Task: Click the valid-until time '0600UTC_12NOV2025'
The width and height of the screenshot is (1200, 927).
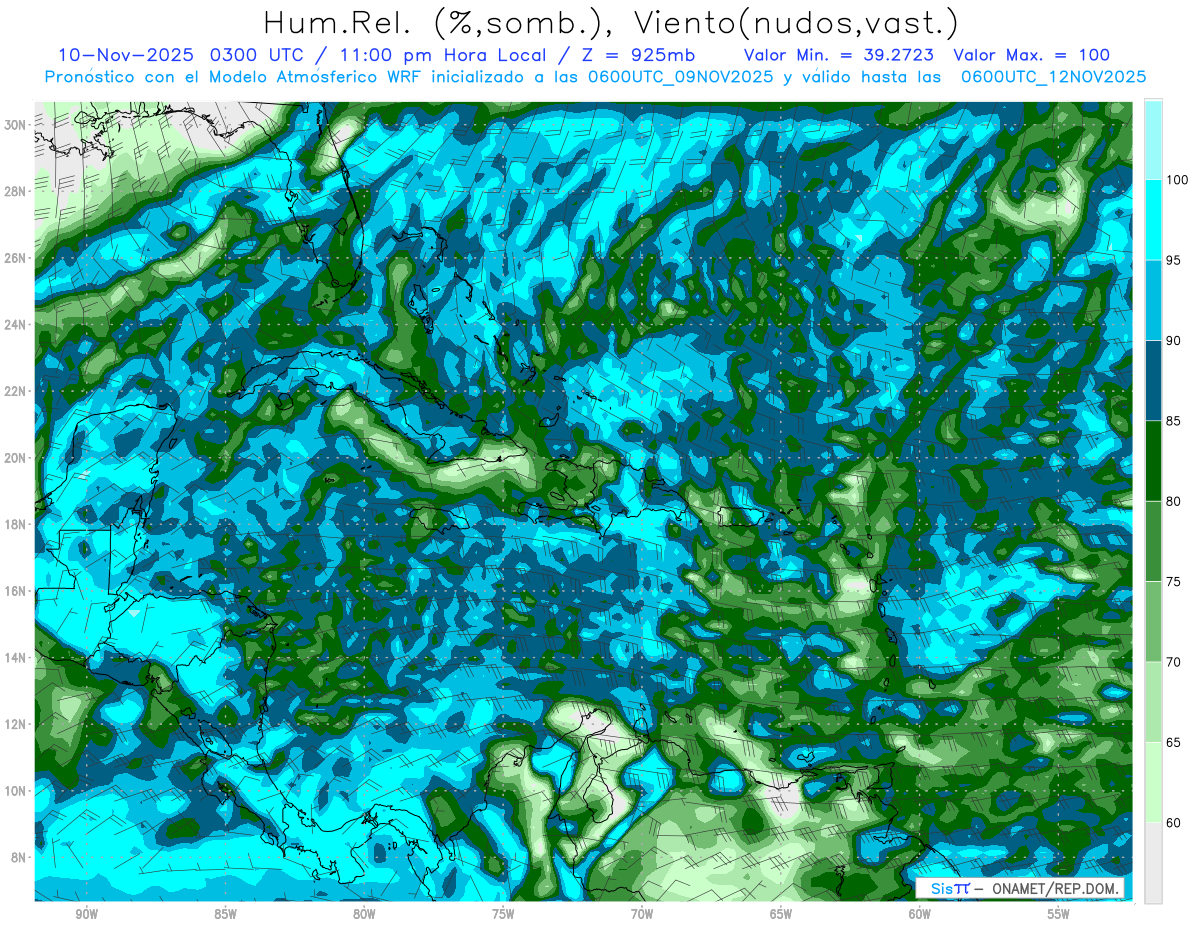Action: pyautogui.click(x=1053, y=77)
